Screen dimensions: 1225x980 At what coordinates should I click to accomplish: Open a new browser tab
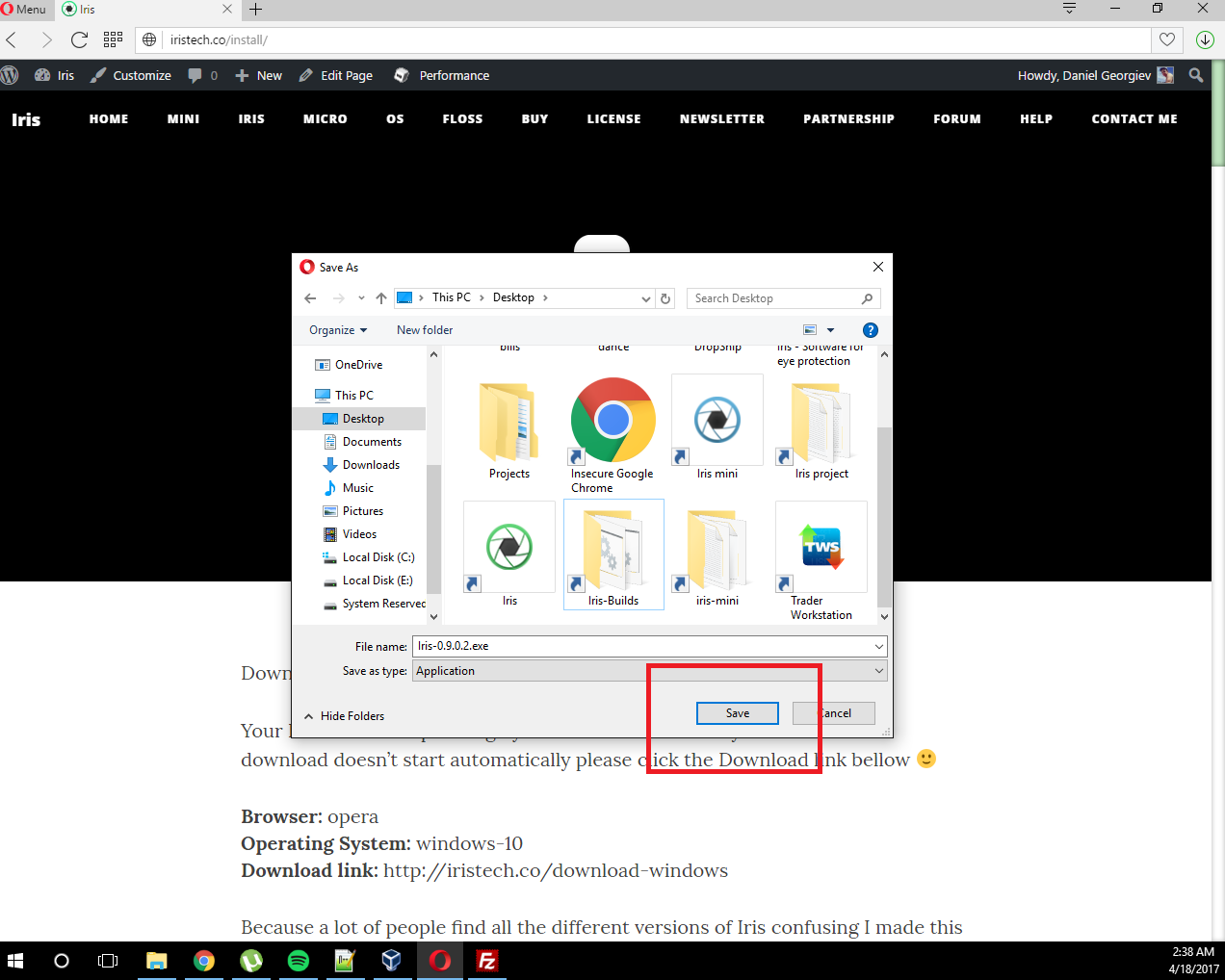click(x=255, y=9)
